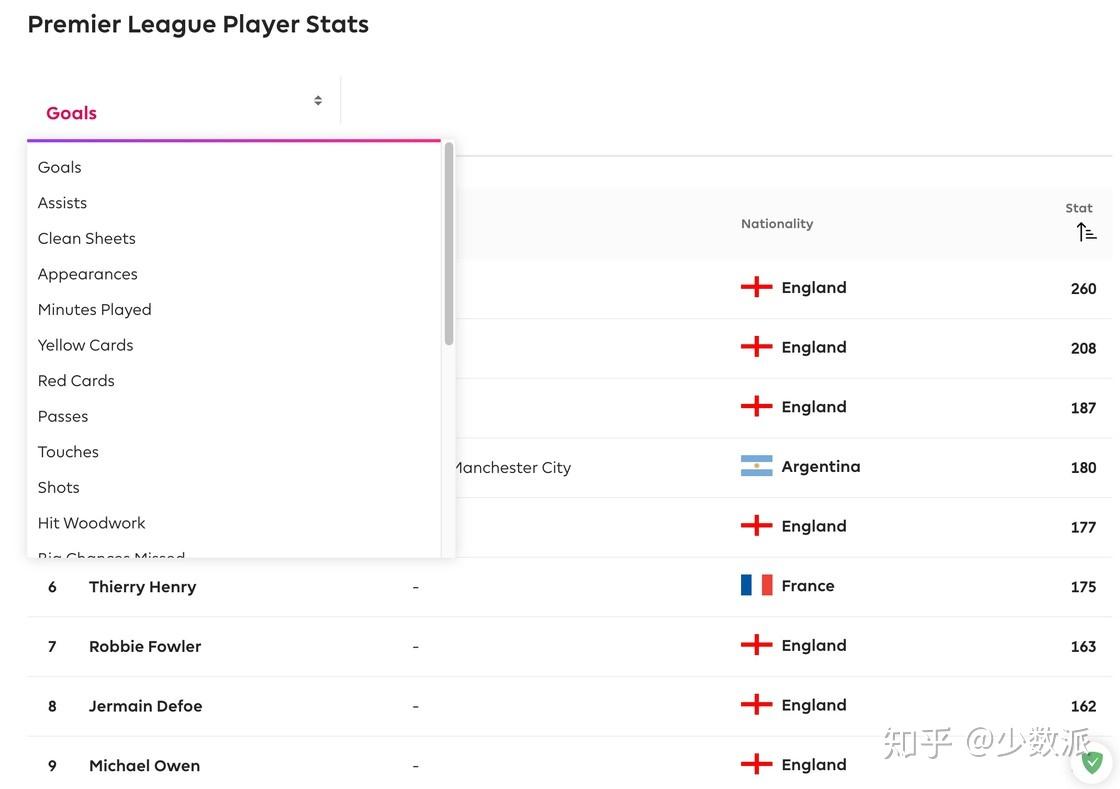Click the green shield badge icon
Image resolution: width=1120 pixels, height=789 pixels.
(x=1092, y=762)
